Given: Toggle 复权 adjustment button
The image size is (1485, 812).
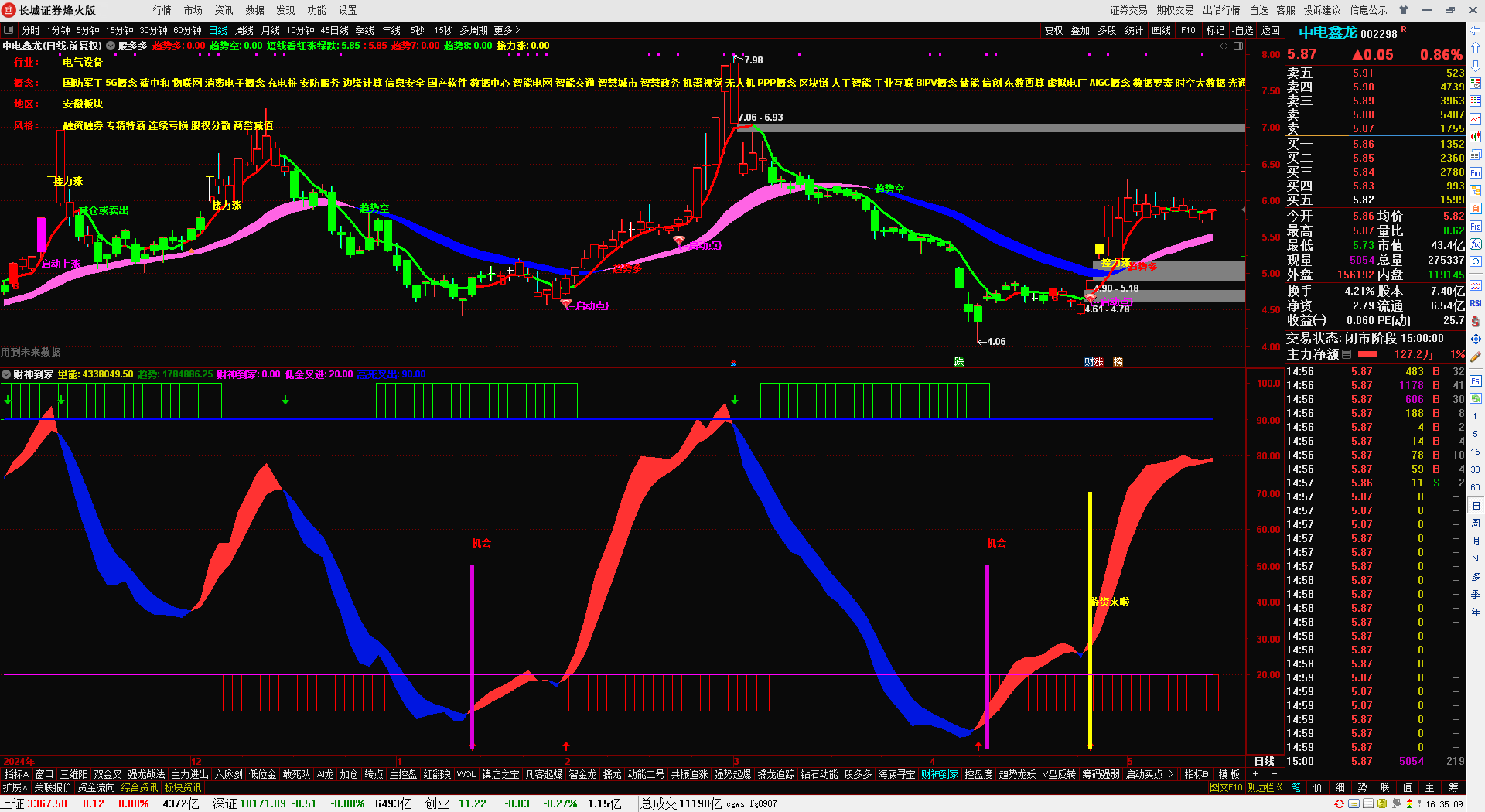Looking at the screenshot, I should [x=1054, y=30].
